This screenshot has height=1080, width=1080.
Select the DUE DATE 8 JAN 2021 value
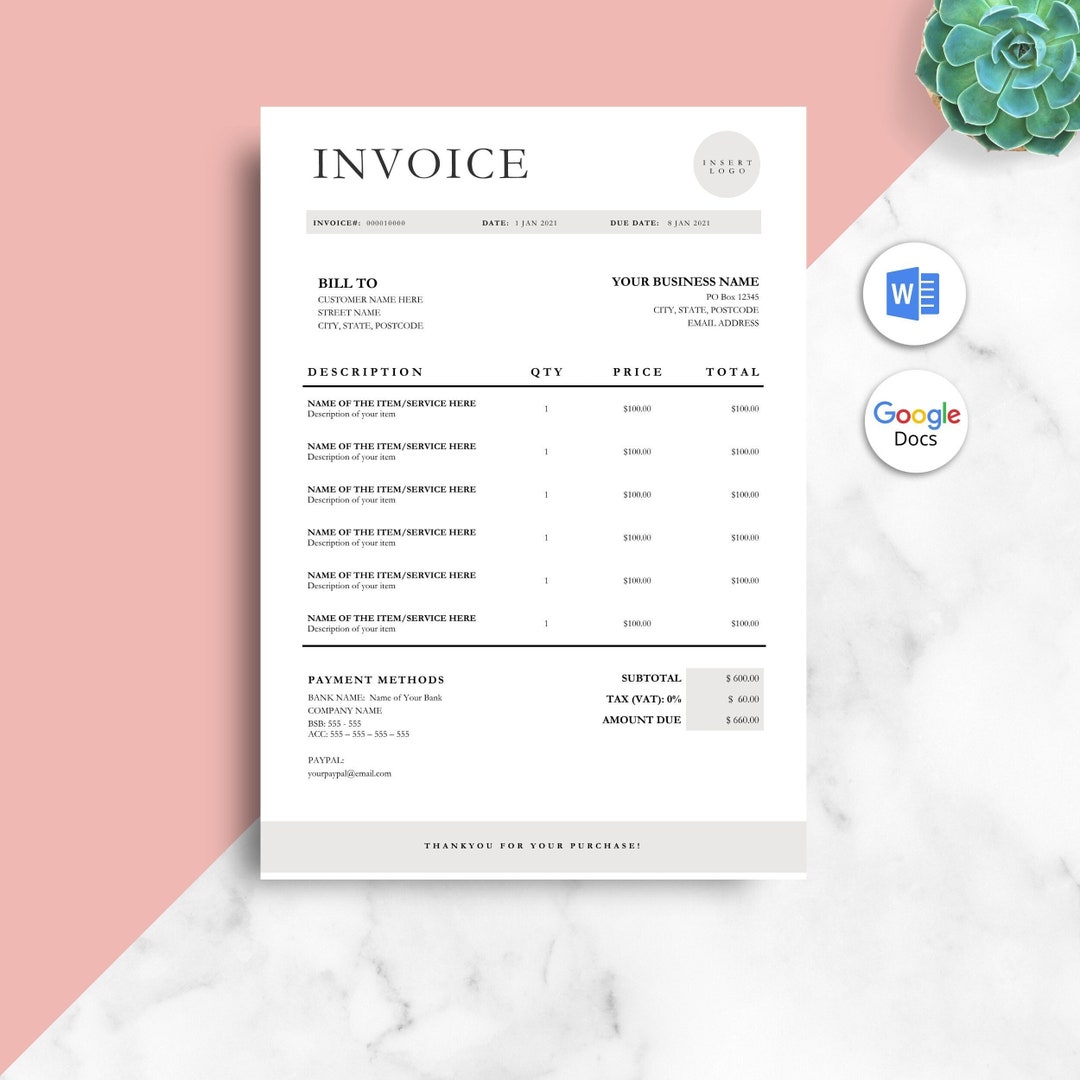pyautogui.click(x=690, y=223)
